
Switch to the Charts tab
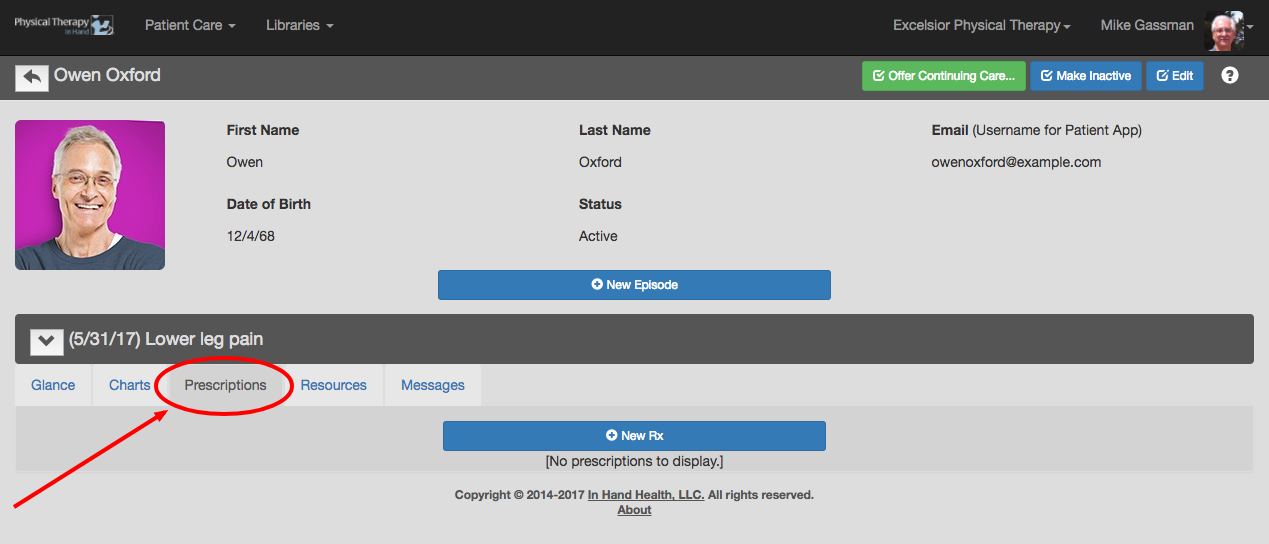pos(130,385)
